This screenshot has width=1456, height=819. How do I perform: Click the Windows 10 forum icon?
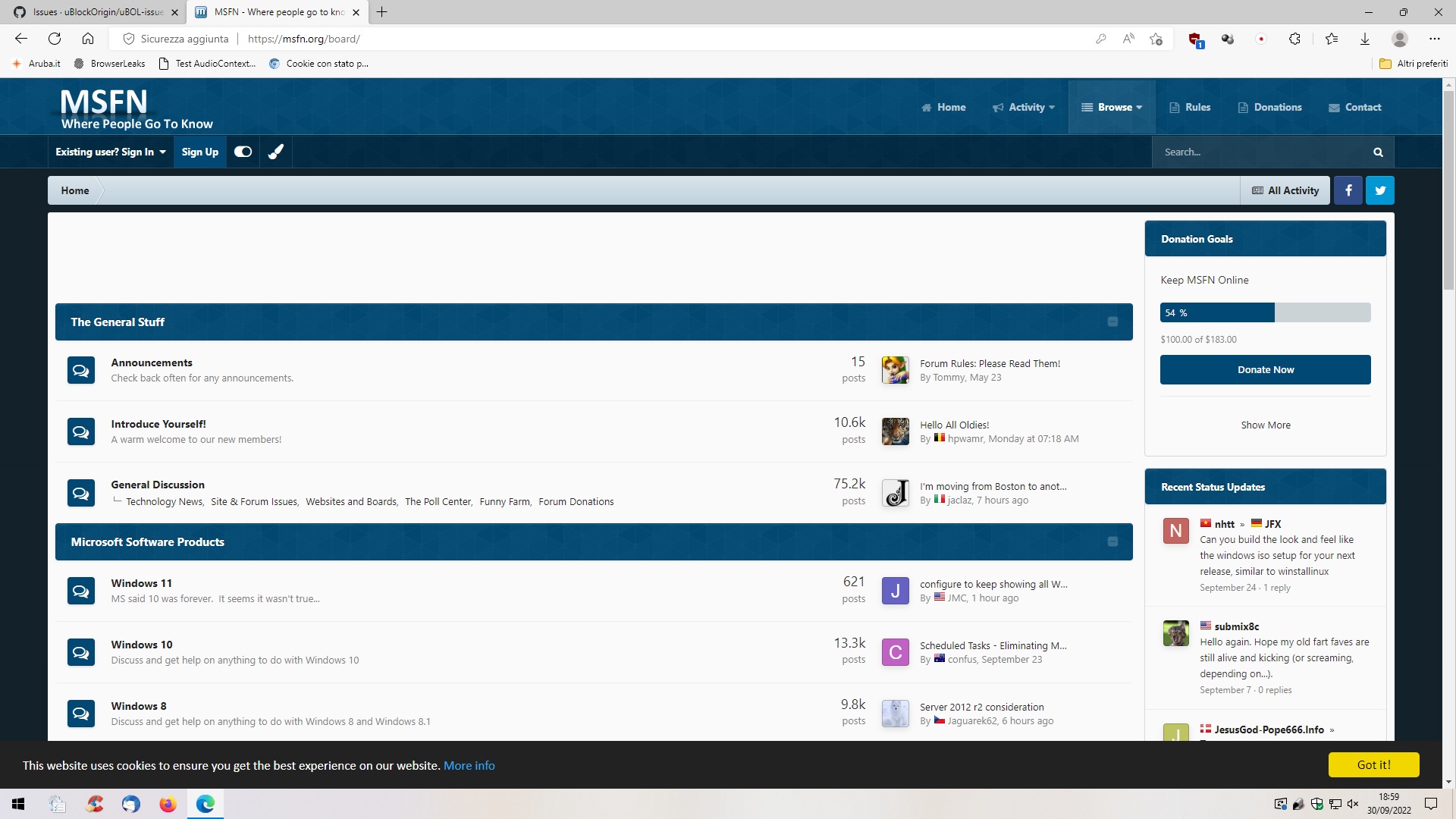coord(81,652)
